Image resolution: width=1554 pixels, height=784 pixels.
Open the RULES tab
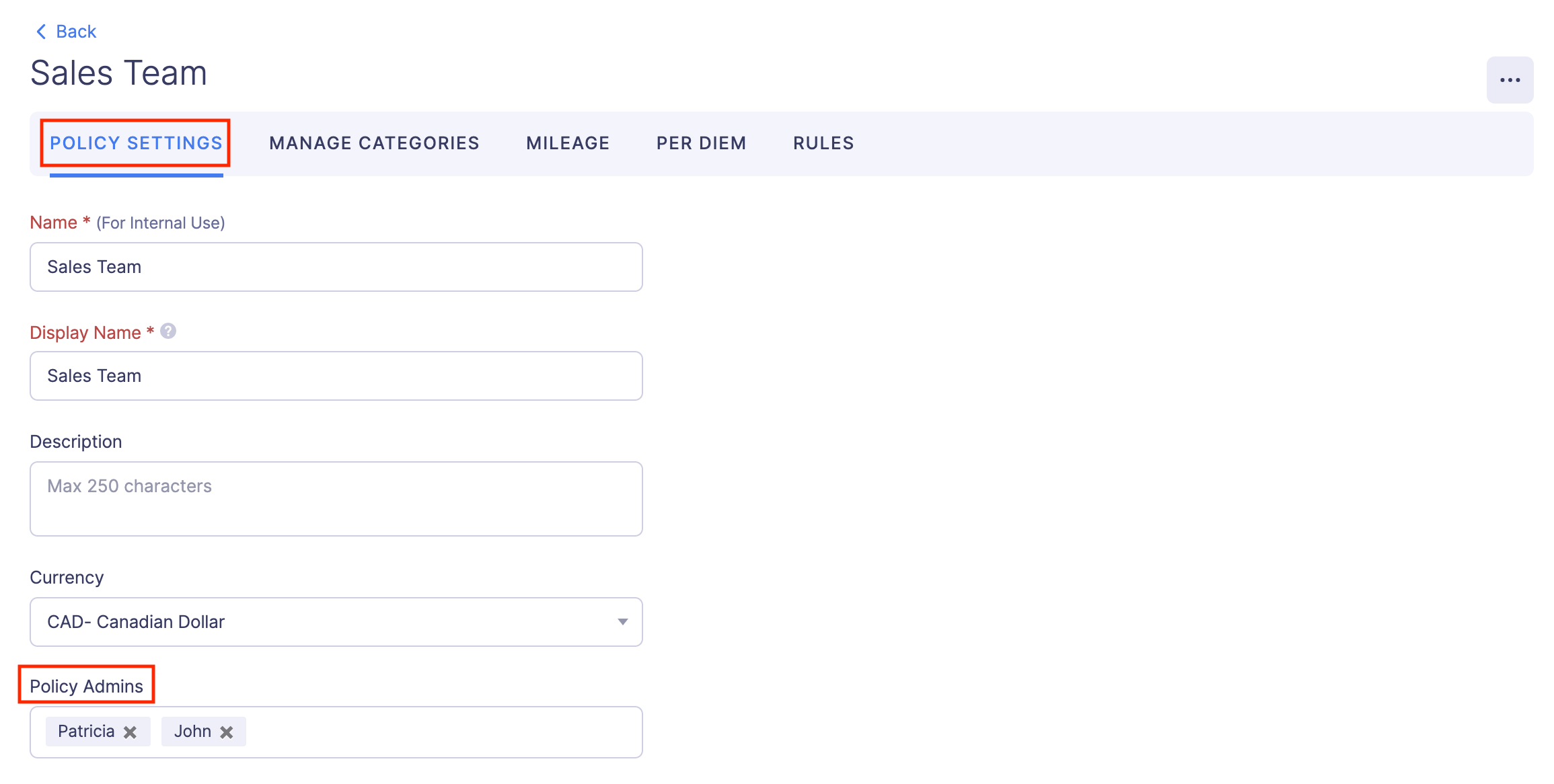point(823,143)
